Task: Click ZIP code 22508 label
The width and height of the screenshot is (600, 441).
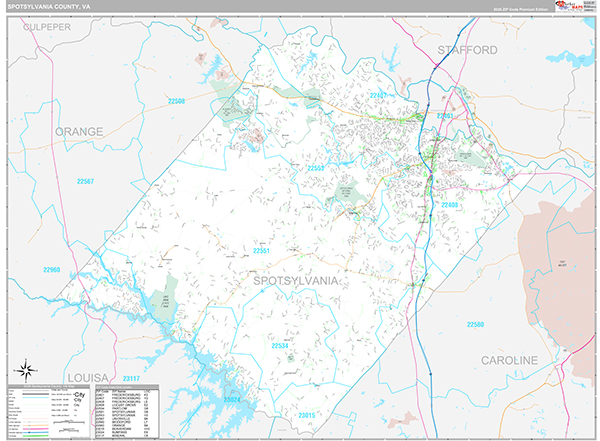Action: (177, 102)
